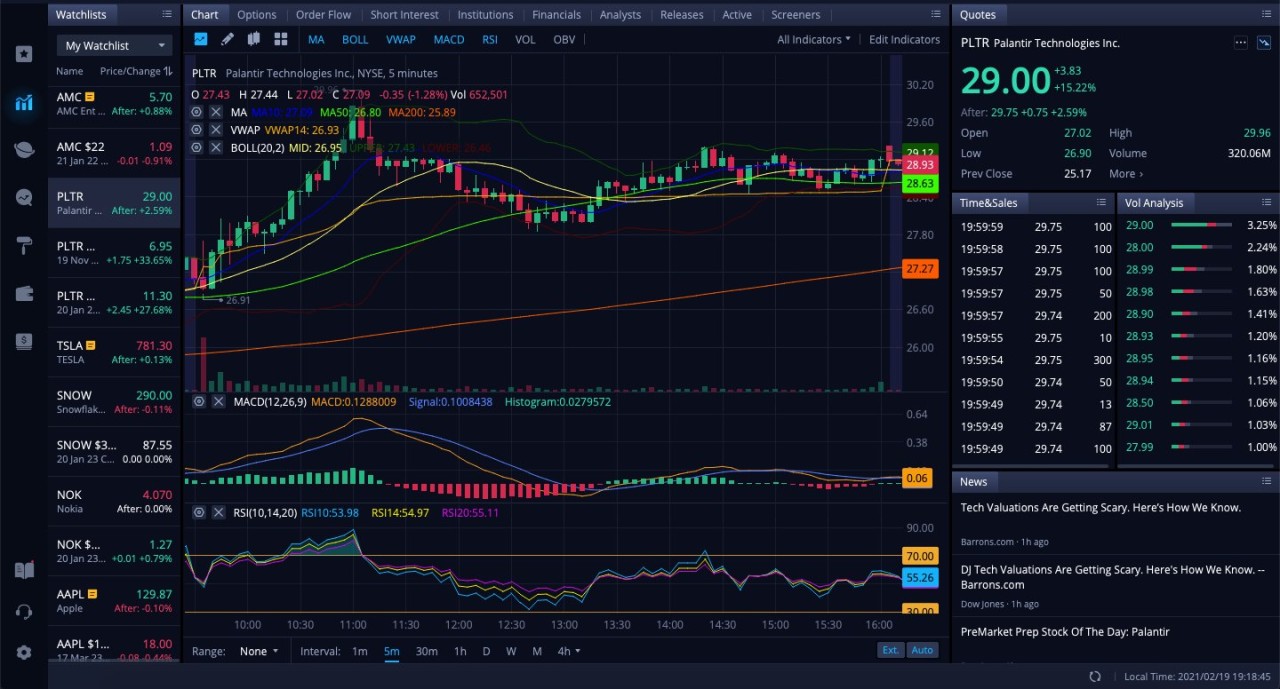Image resolution: width=1280 pixels, height=689 pixels.
Task: Open the Screeners tab
Action: 796,15
